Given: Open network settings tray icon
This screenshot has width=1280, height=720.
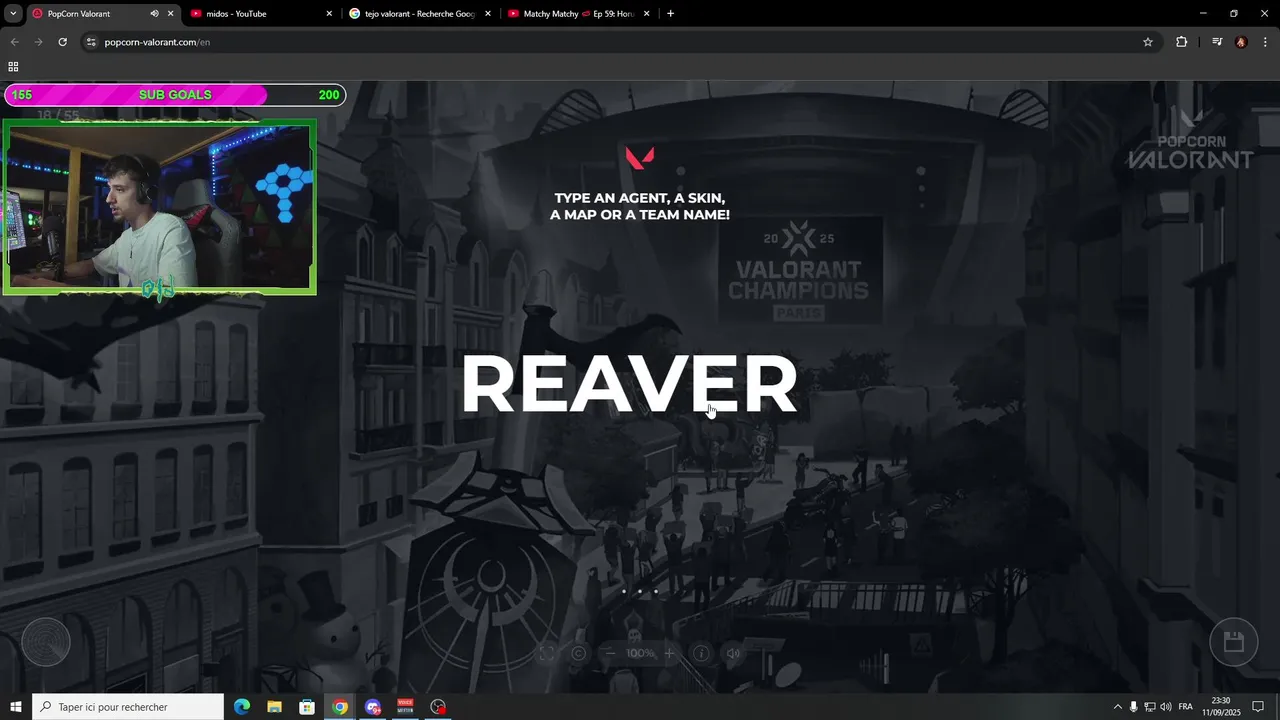Looking at the screenshot, I should pos(1149,707).
